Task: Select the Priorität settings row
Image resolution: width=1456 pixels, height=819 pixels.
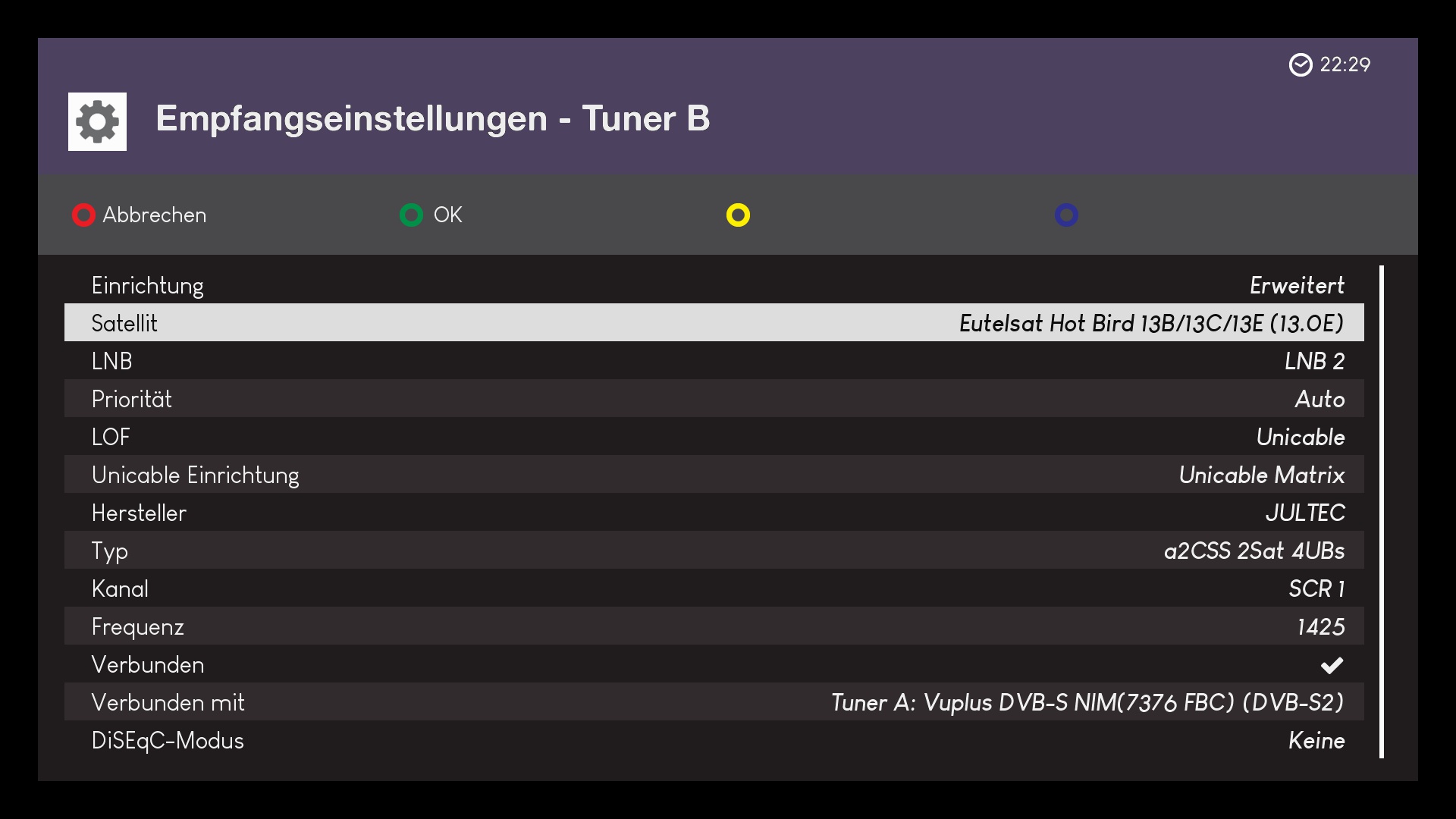Action: pos(713,399)
